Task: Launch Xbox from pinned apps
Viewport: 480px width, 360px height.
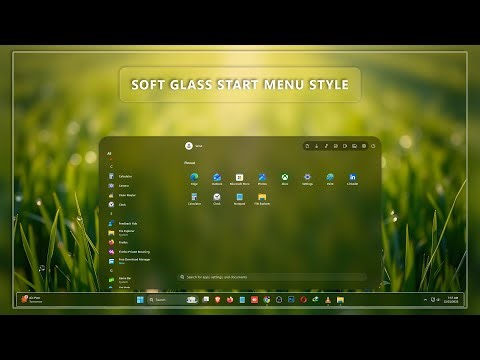Action: click(x=285, y=179)
